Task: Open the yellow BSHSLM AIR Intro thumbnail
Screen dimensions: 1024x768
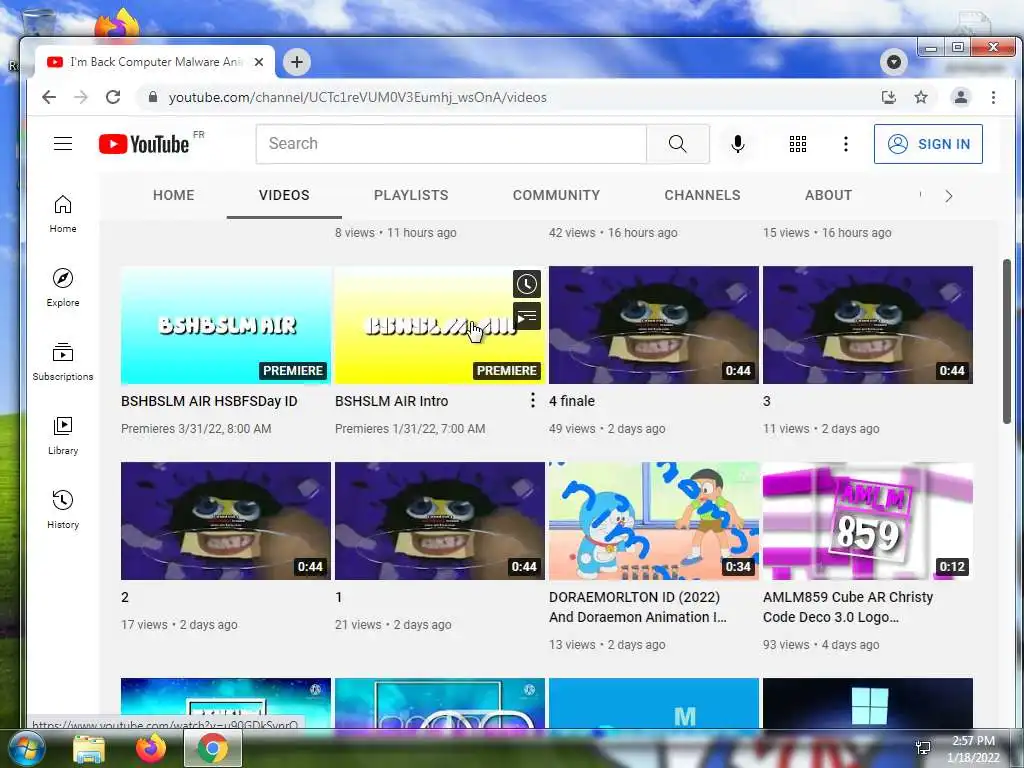Action: (440, 325)
